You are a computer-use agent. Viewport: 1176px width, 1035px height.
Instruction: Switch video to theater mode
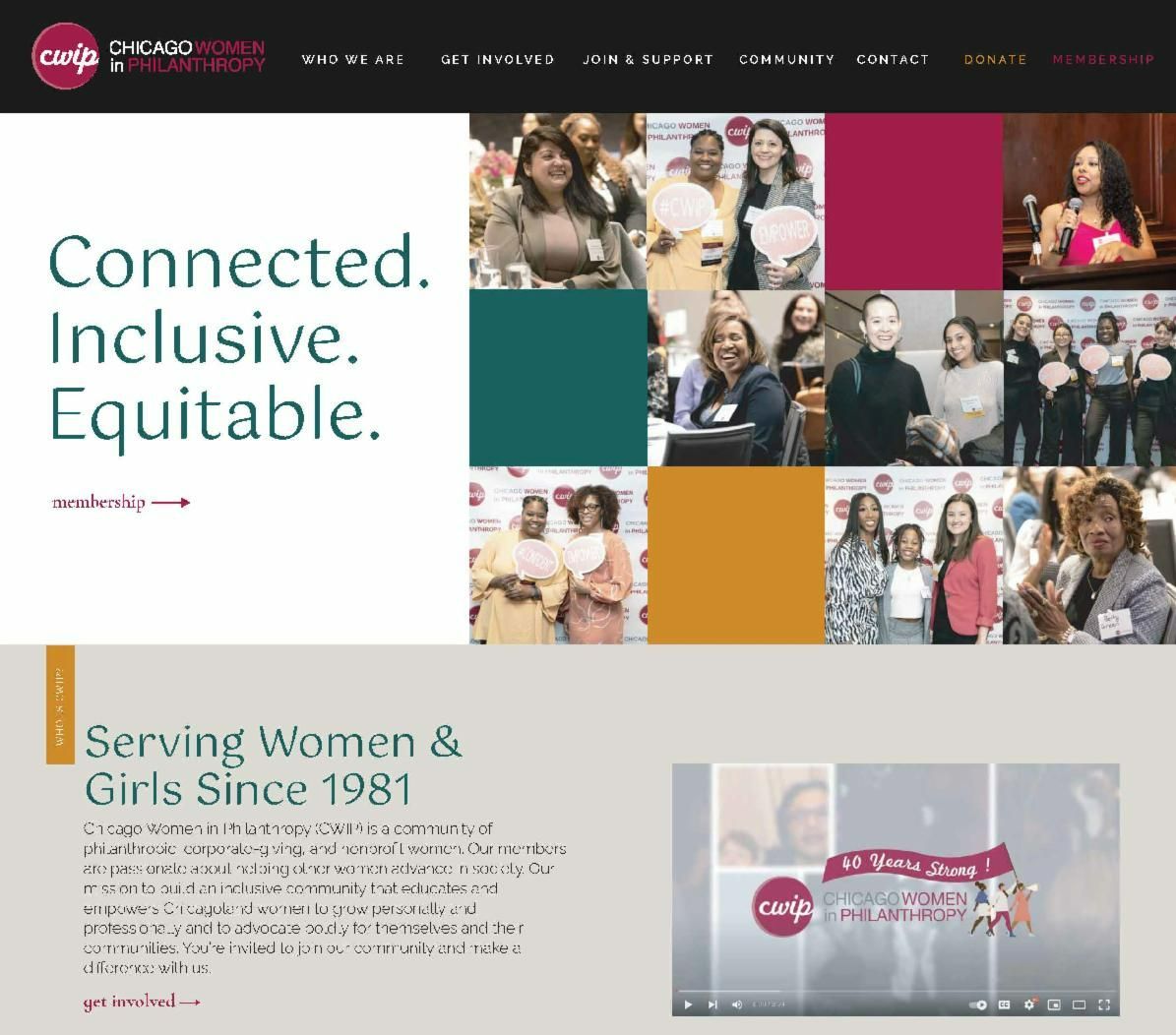(x=1079, y=1005)
